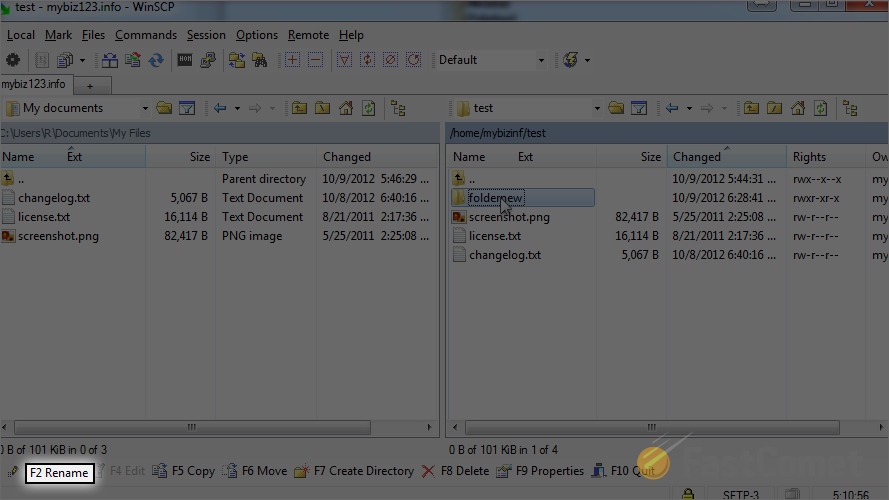Click local panel horizontal scrollbar
This screenshot has height=500, width=889.
[x=192, y=427]
